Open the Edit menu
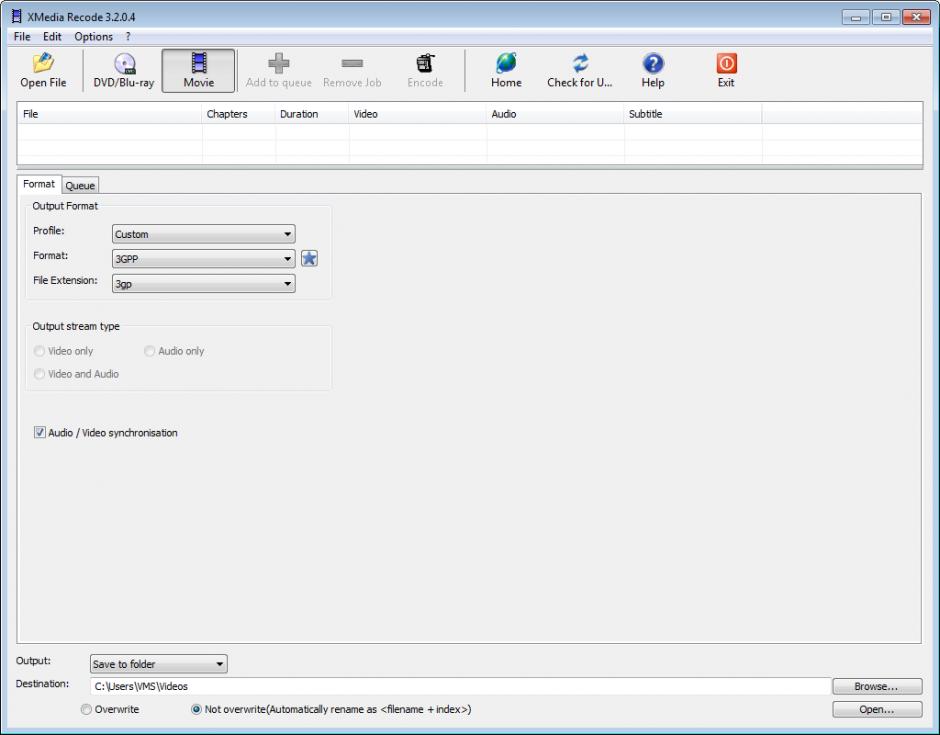Image resolution: width=940 pixels, height=735 pixels. point(52,37)
